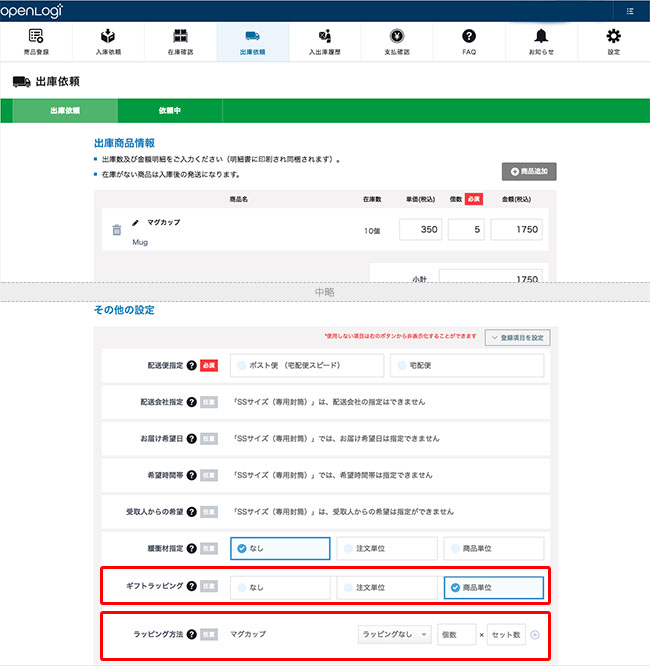Edit the マグカップ item with pencil icon
The height and width of the screenshot is (666, 650).
[x=136, y=223]
